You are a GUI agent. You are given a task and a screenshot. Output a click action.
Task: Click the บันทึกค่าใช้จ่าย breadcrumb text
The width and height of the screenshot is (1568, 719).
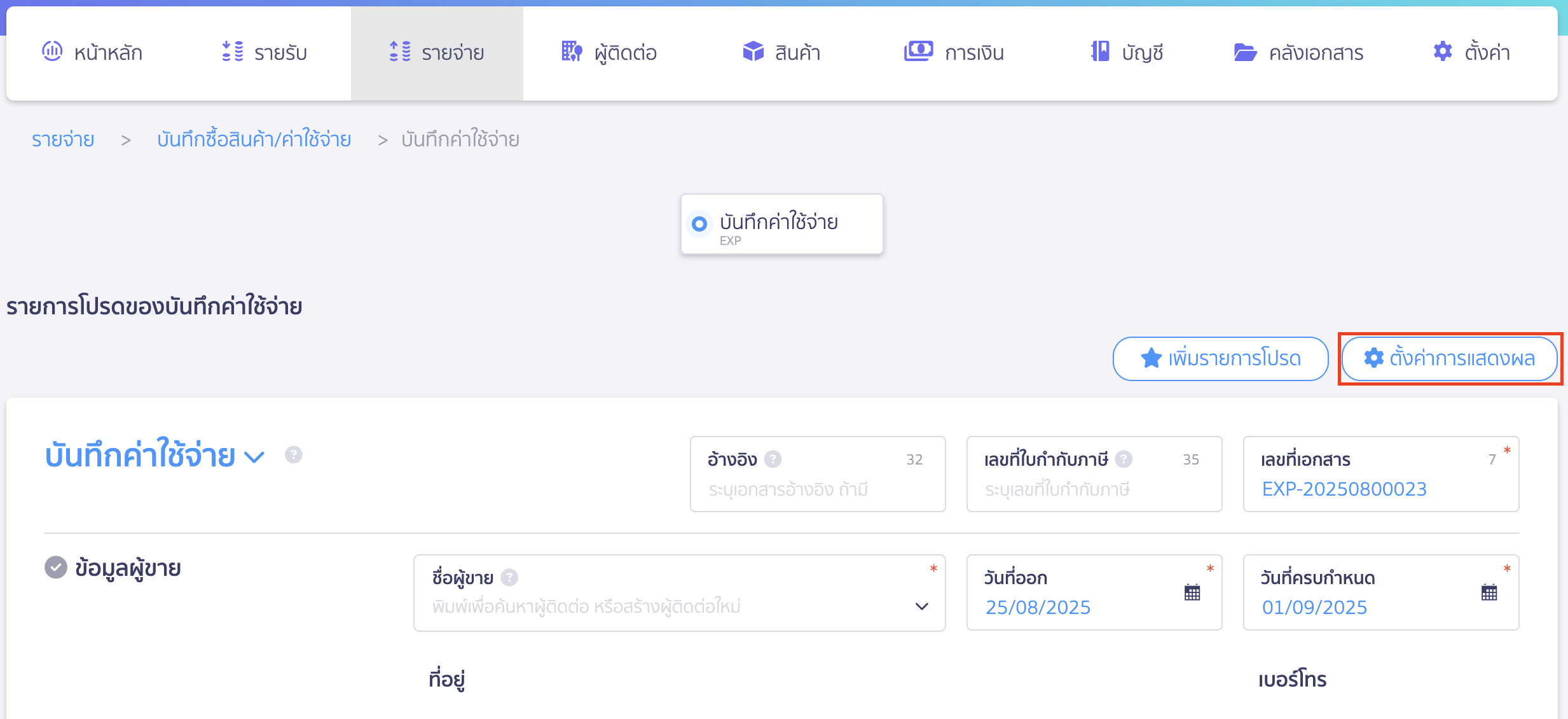click(x=460, y=139)
